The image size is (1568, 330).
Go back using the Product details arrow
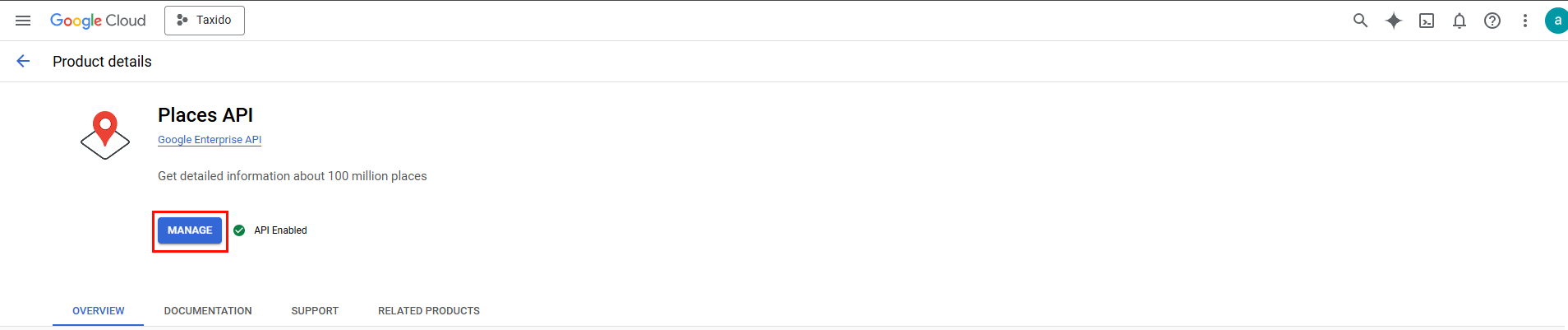[23, 61]
